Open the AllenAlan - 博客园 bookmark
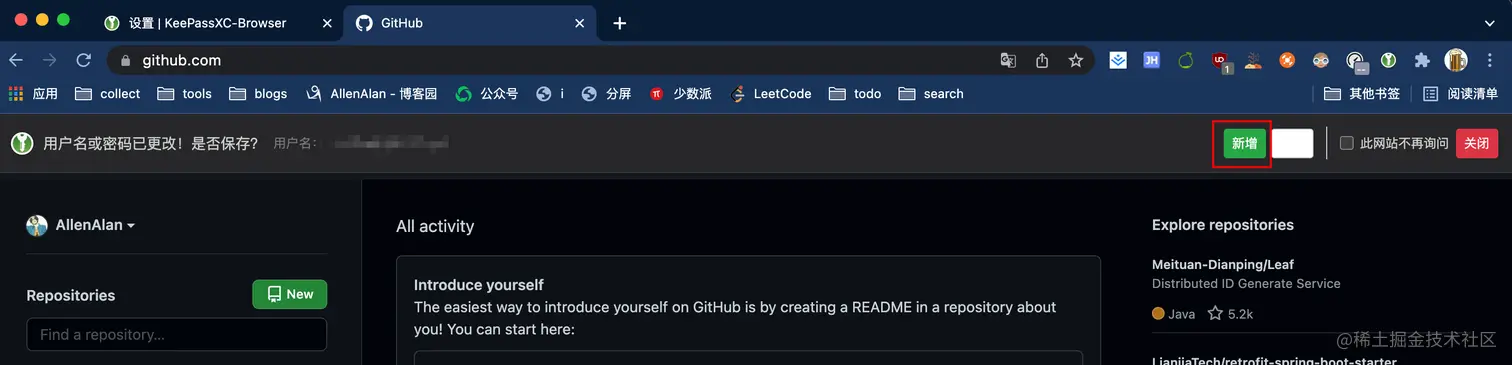The width and height of the screenshot is (1512, 365). [371, 93]
